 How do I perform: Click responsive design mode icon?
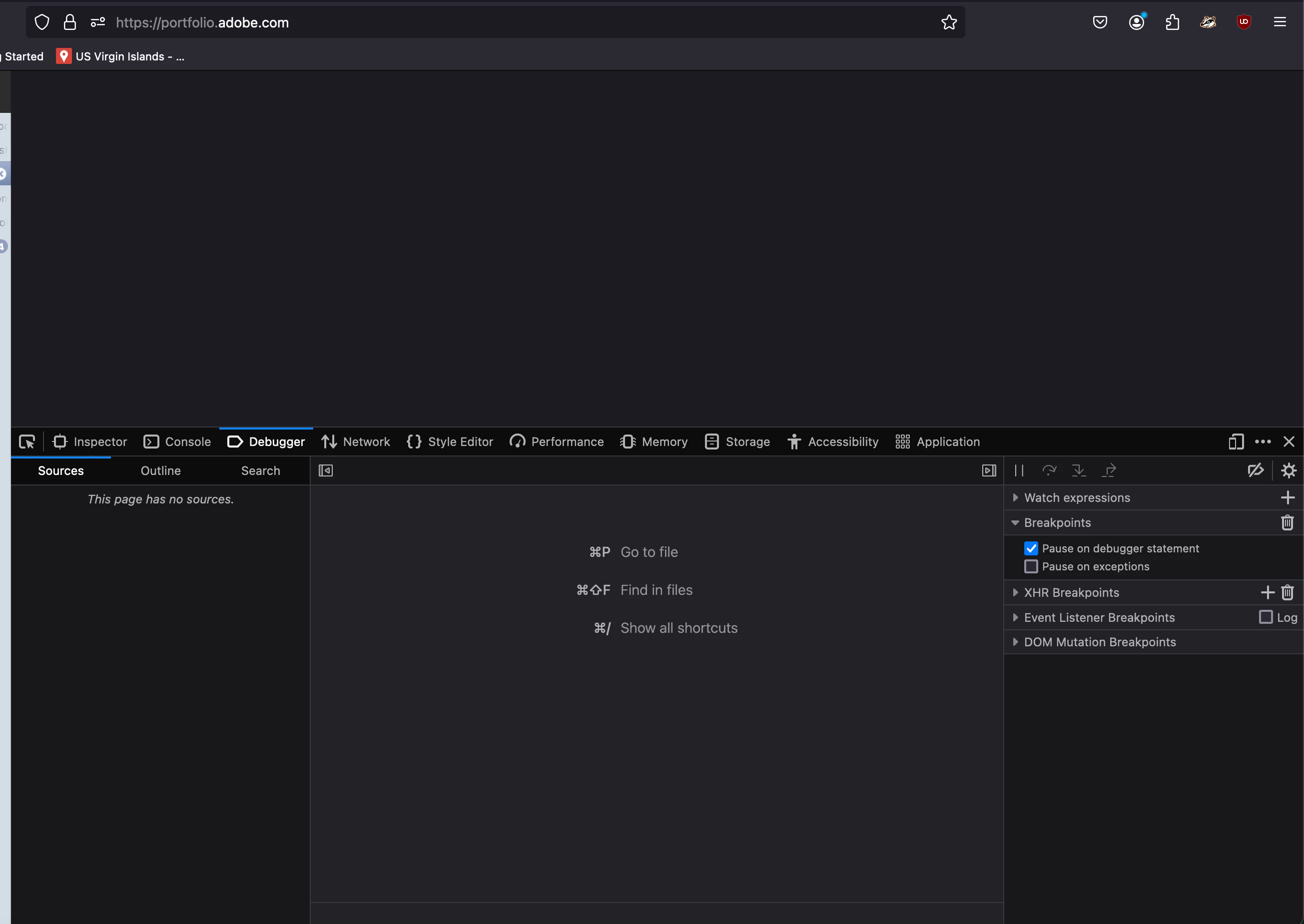pos(1236,442)
